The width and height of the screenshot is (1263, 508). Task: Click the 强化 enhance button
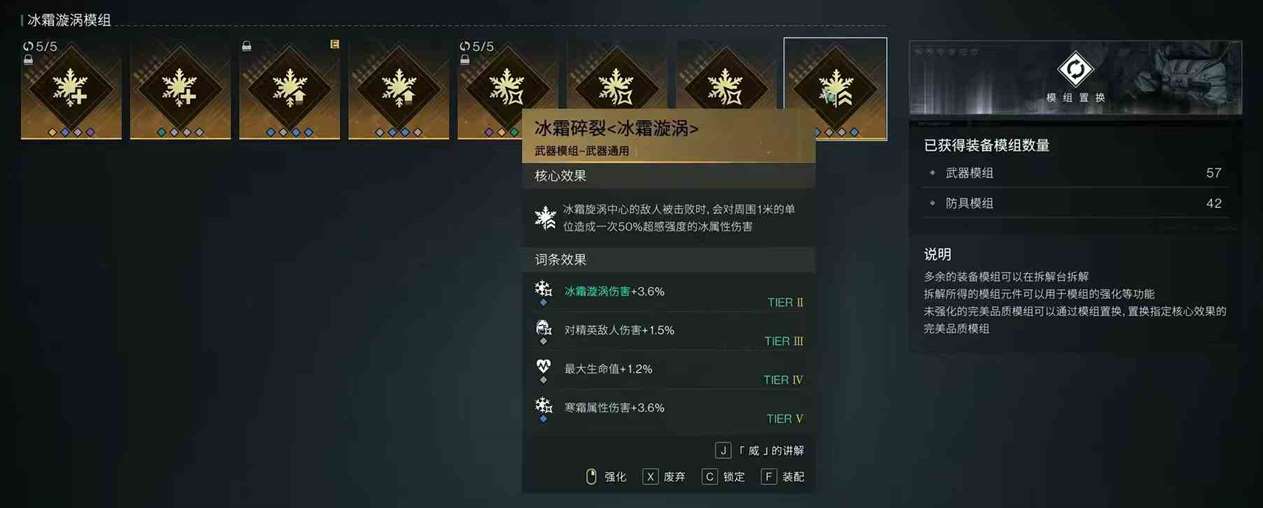(x=606, y=477)
